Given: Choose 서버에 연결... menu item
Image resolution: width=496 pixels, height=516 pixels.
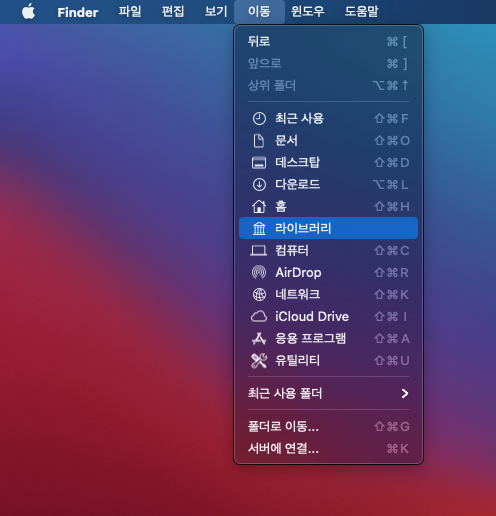Looking at the screenshot, I should pos(328,449).
